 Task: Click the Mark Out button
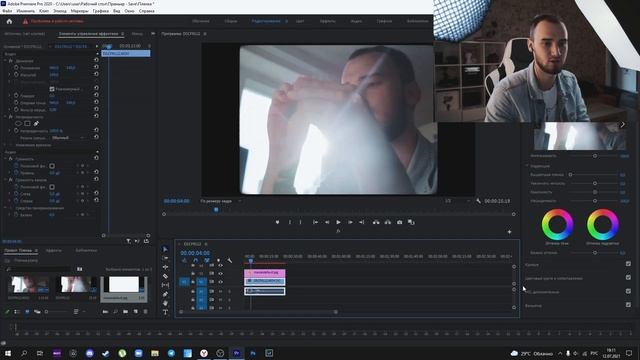300,222
